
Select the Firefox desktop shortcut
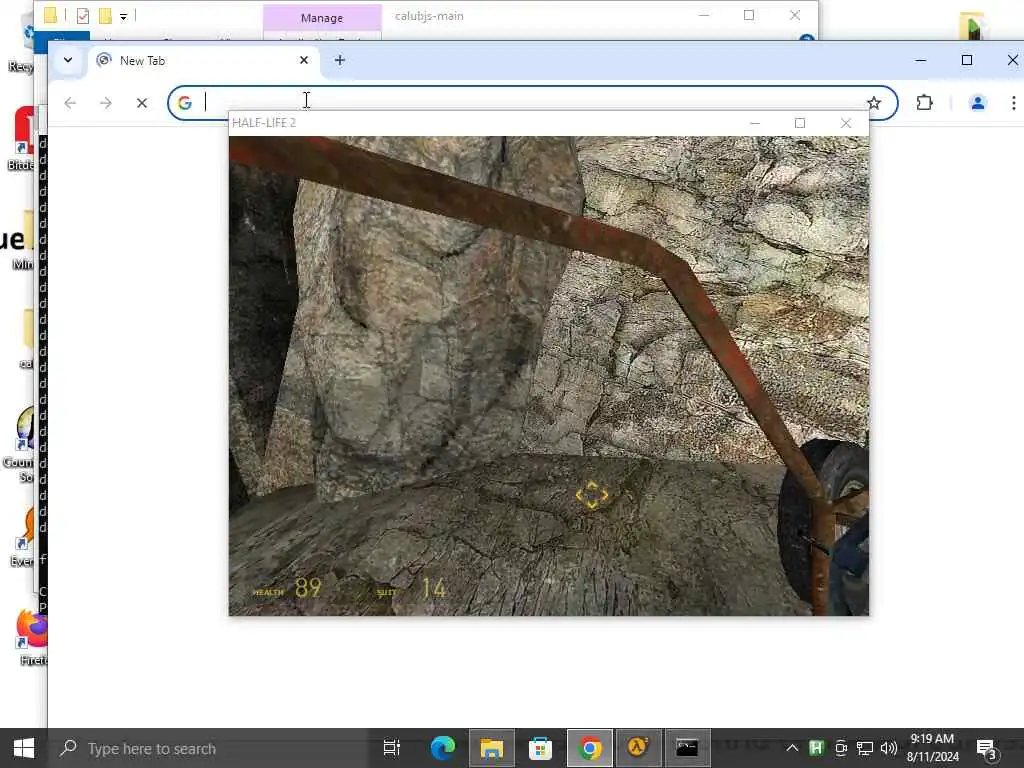point(31,637)
